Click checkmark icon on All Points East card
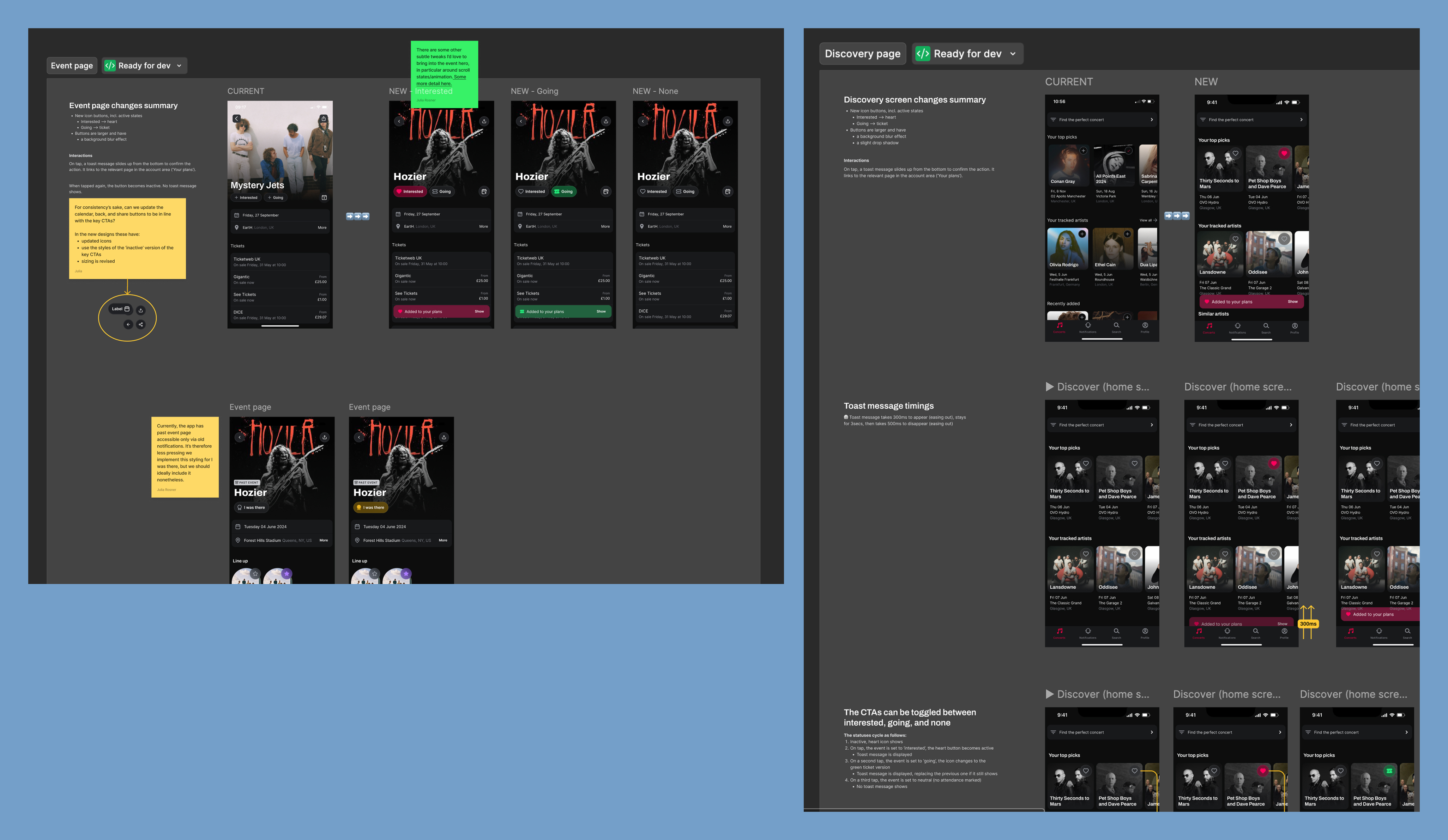Image resolution: width=1448 pixels, height=840 pixels. pyautogui.click(x=1129, y=151)
